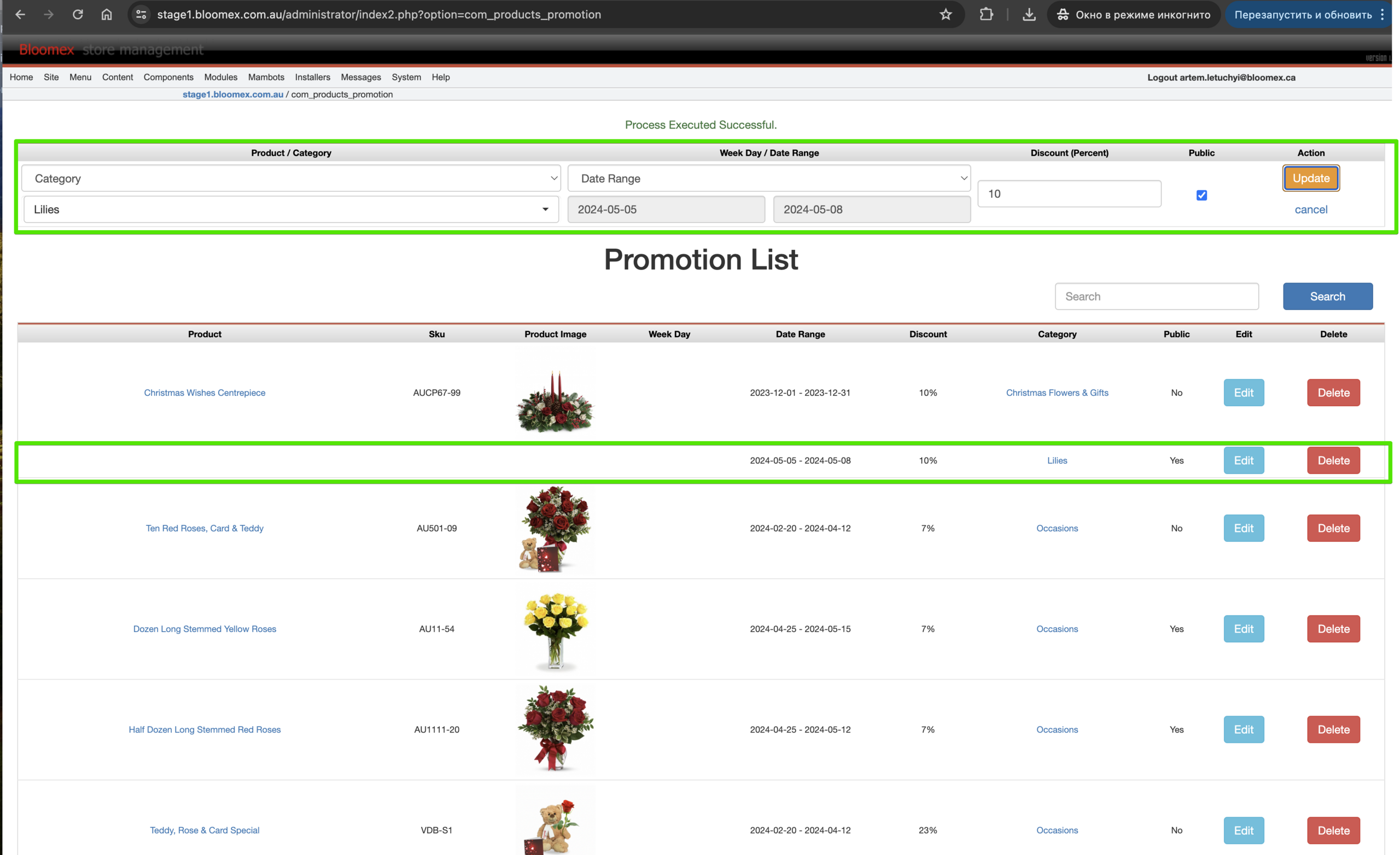Click the Ten Red Roses product image

coord(556,529)
